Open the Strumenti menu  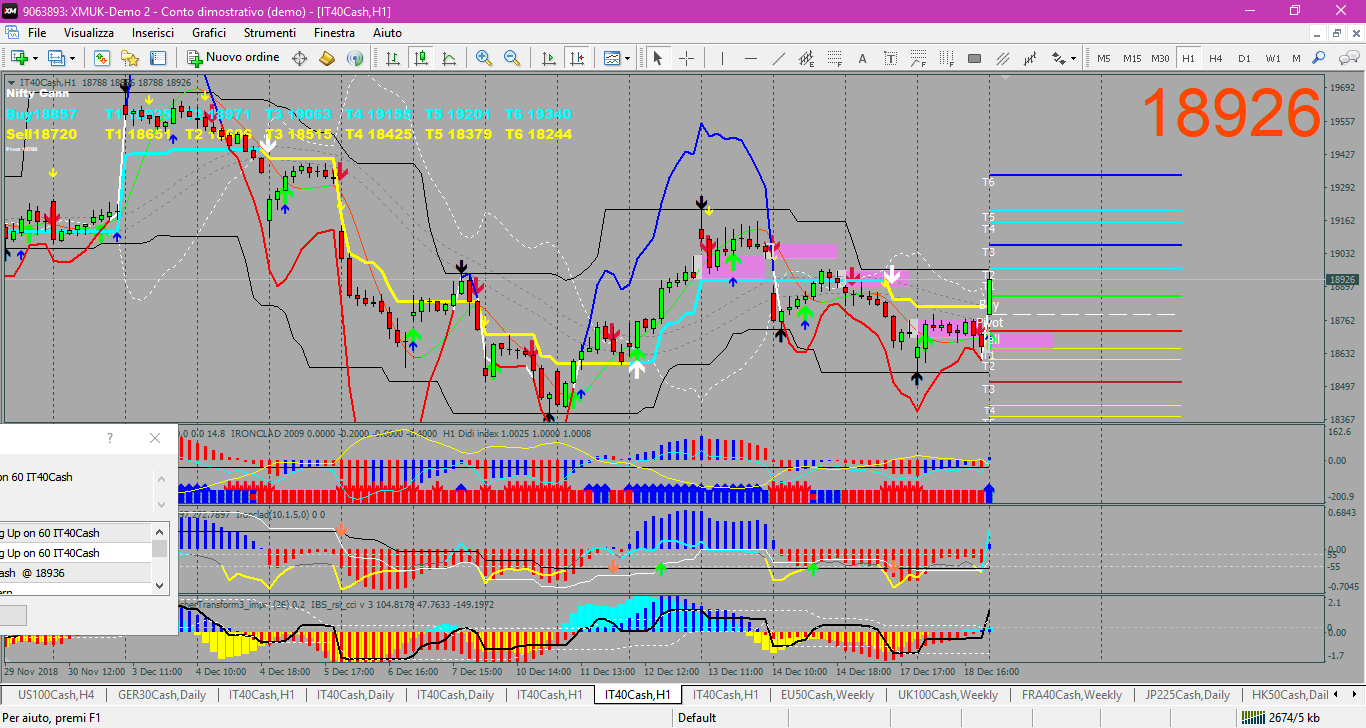click(270, 33)
